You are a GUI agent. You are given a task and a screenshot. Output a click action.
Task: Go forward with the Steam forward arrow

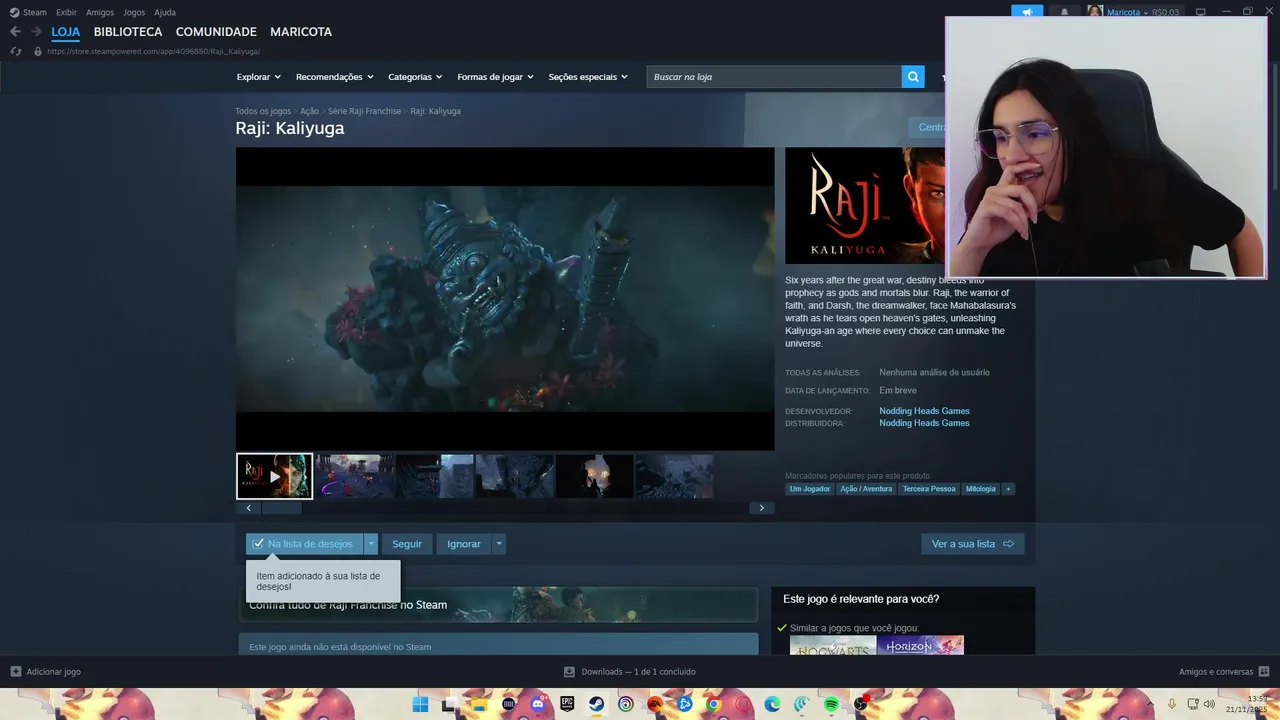[36, 32]
